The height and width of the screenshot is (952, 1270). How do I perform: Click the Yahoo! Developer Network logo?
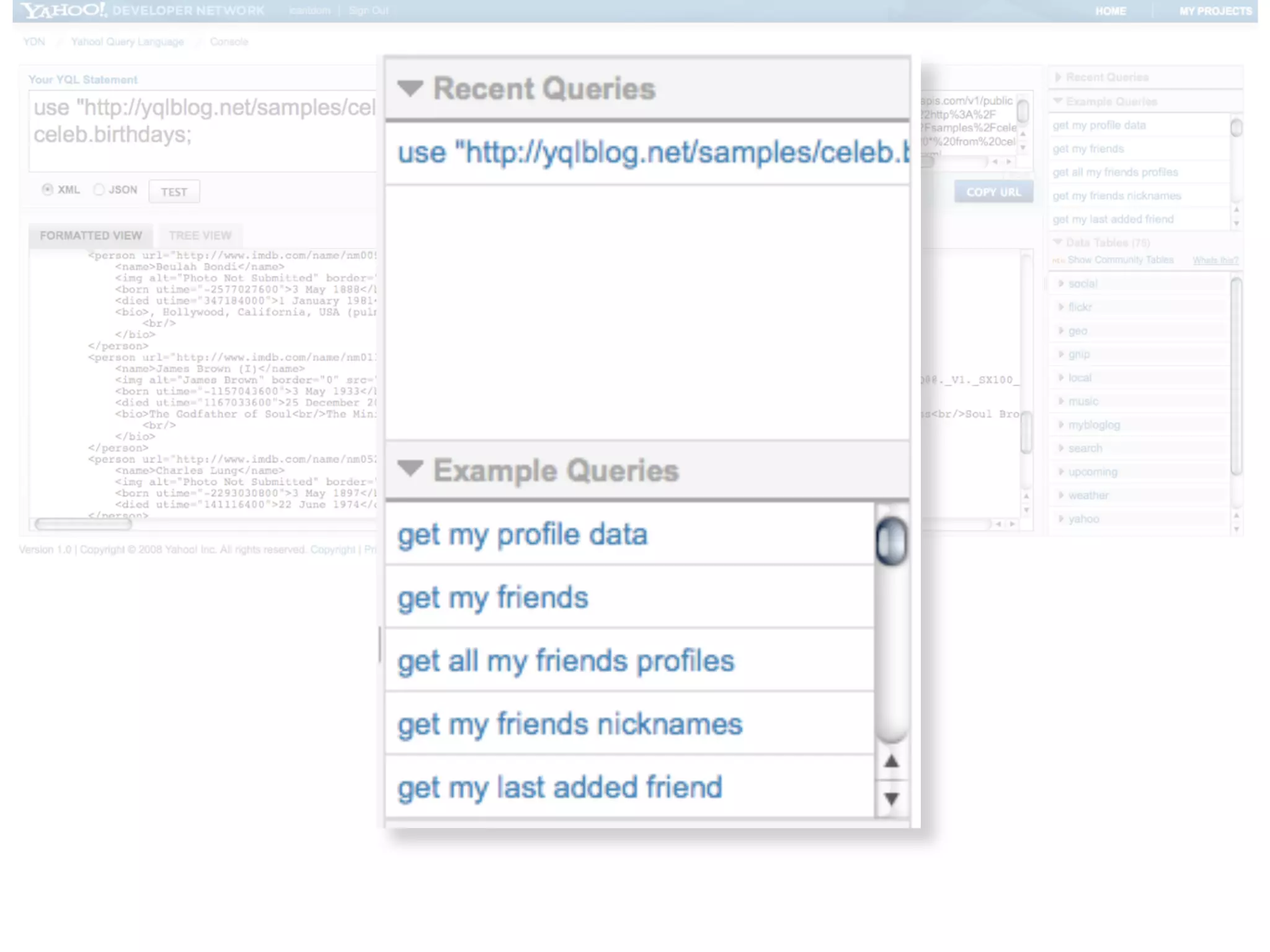tap(143, 11)
